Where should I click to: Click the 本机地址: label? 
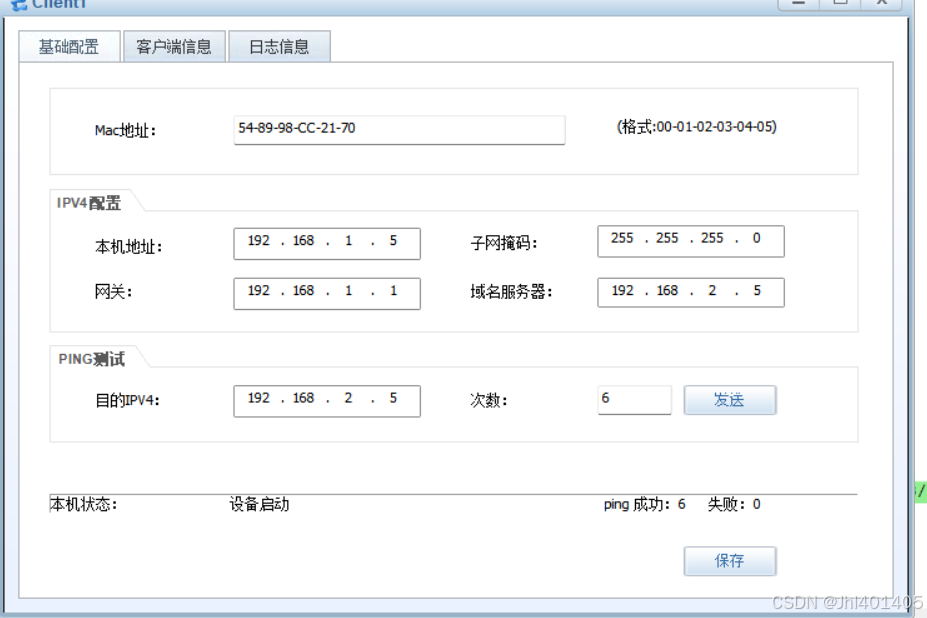(128, 246)
